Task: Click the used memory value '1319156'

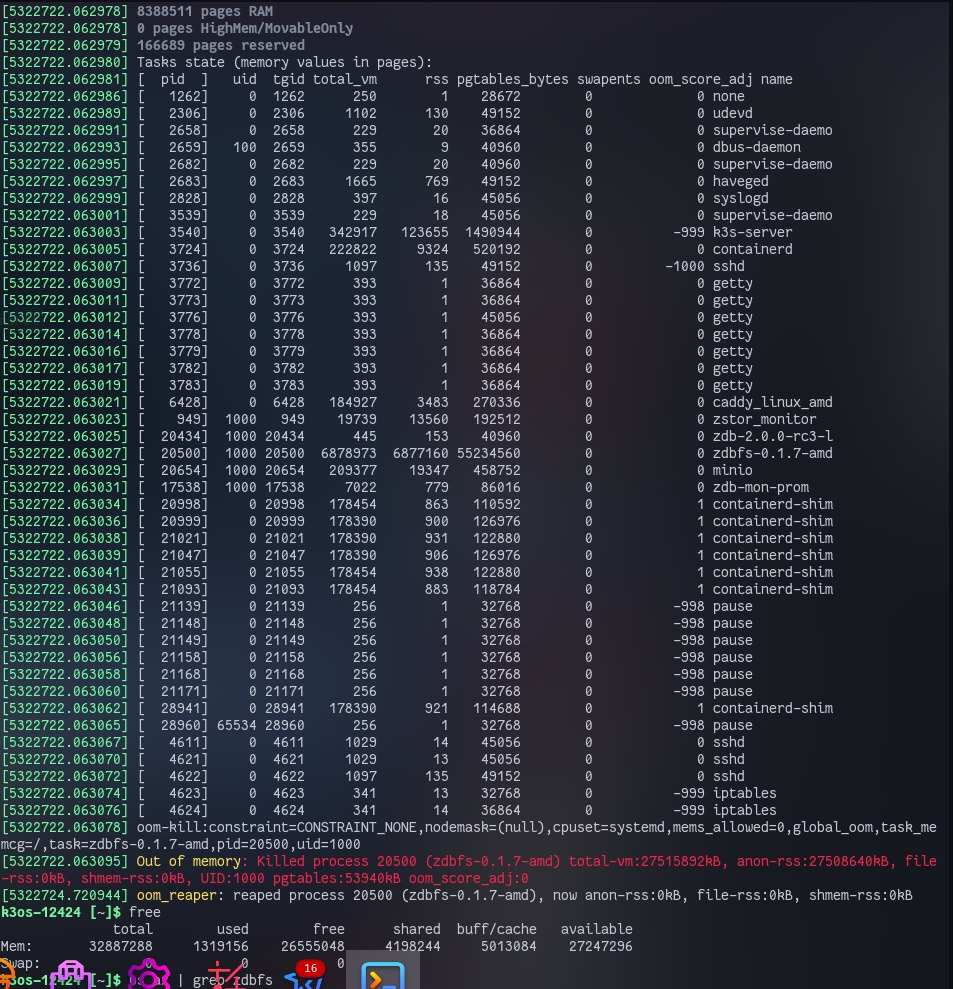Action: click(x=220, y=947)
